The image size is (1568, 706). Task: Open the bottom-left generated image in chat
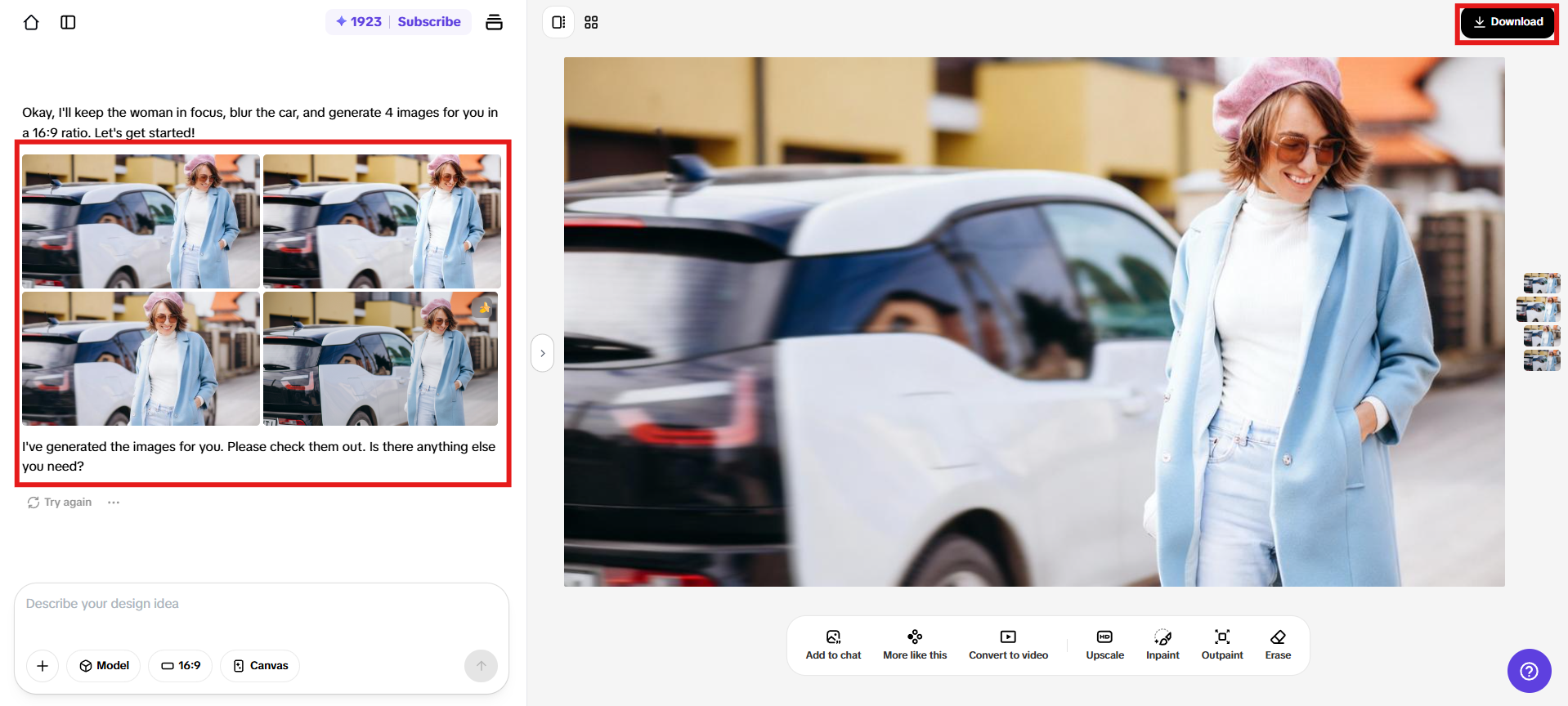(141, 359)
